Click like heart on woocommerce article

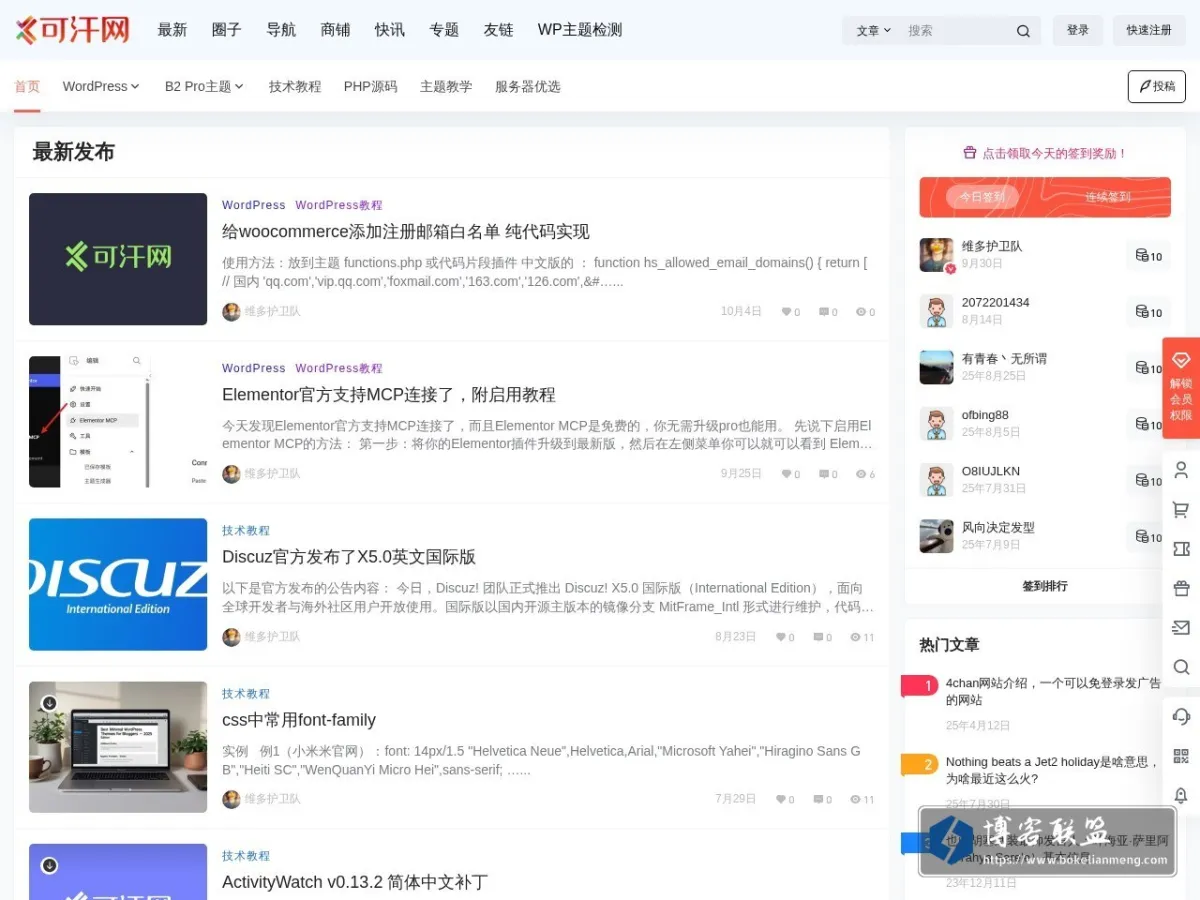point(786,312)
